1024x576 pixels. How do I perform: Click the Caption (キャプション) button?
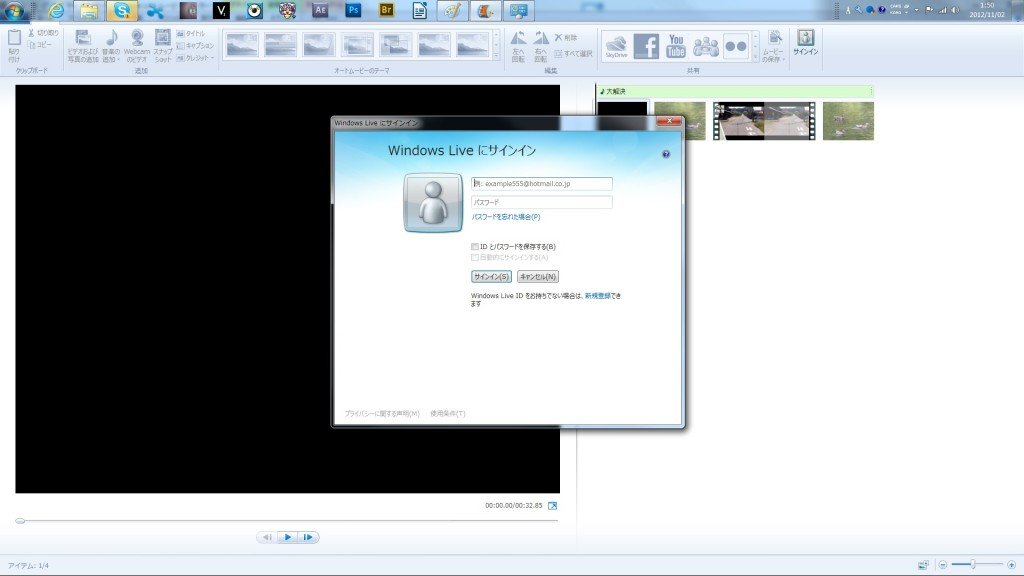coord(195,46)
